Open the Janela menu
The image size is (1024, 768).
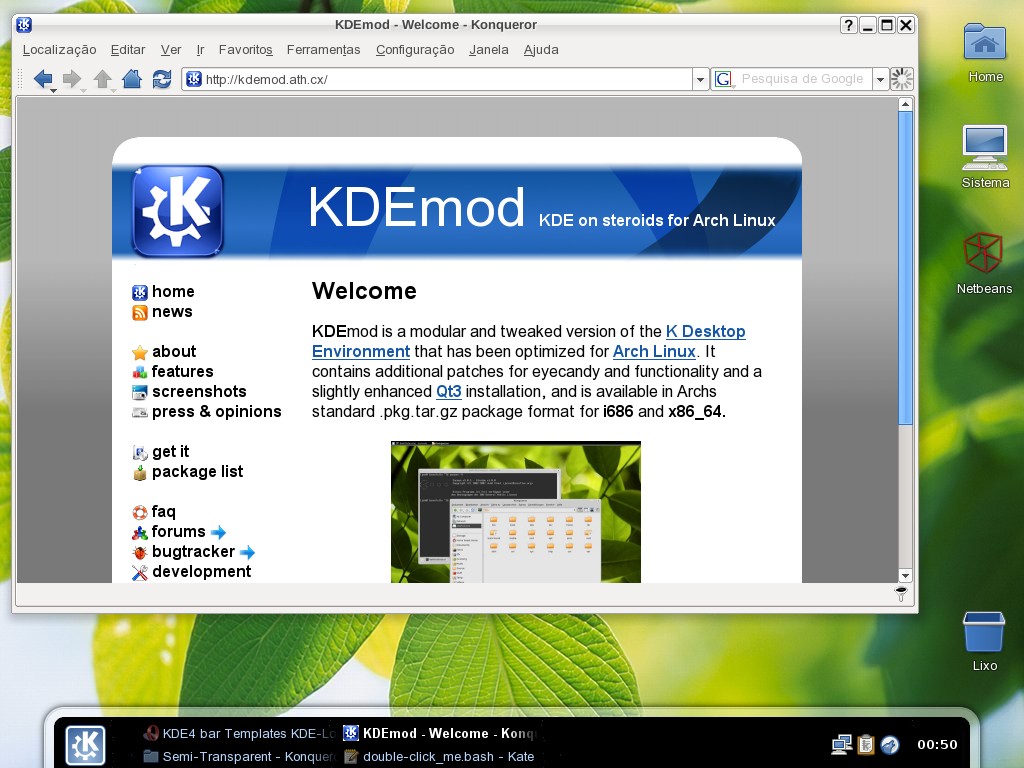click(x=488, y=50)
